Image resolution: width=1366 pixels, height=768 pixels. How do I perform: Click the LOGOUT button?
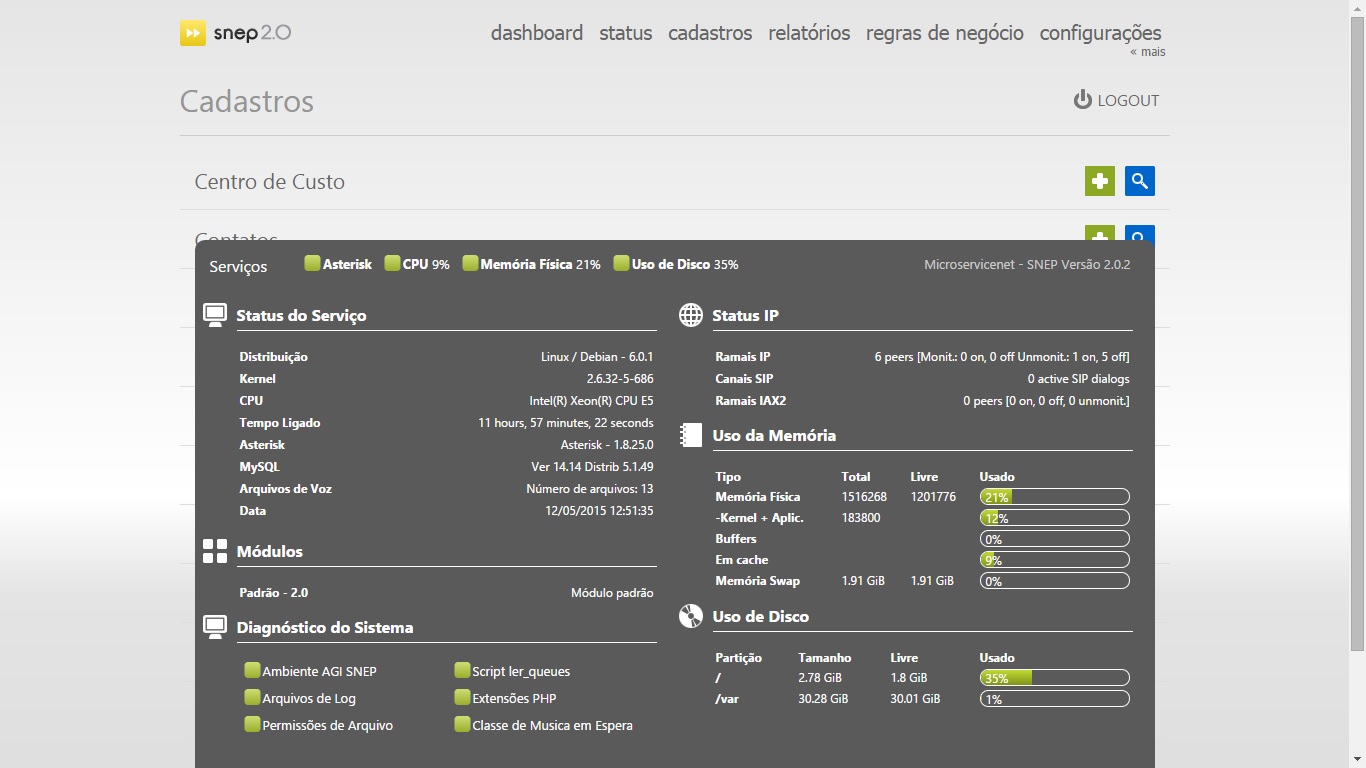(1116, 100)
